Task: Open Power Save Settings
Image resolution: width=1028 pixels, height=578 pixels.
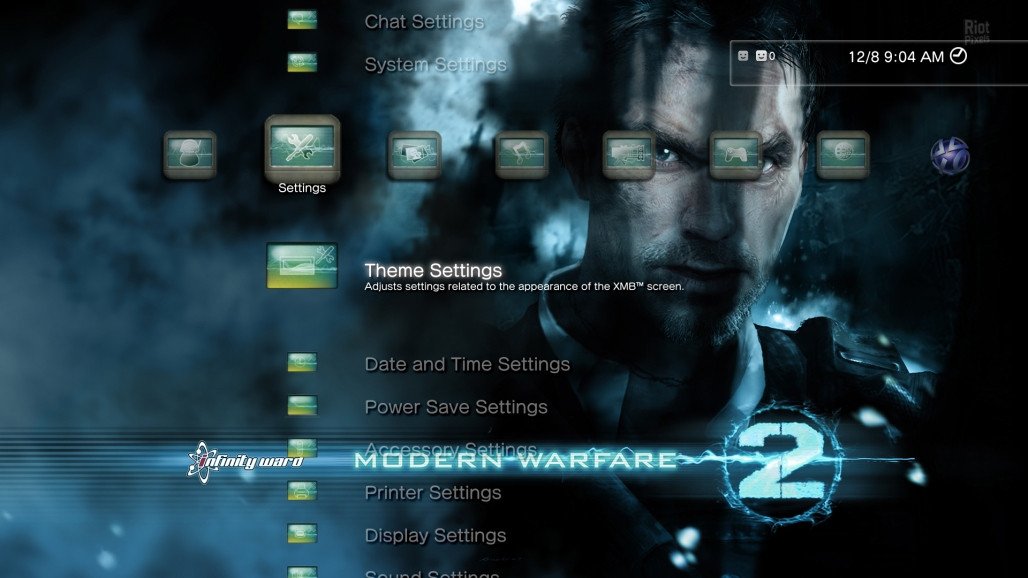Action: 455,407
